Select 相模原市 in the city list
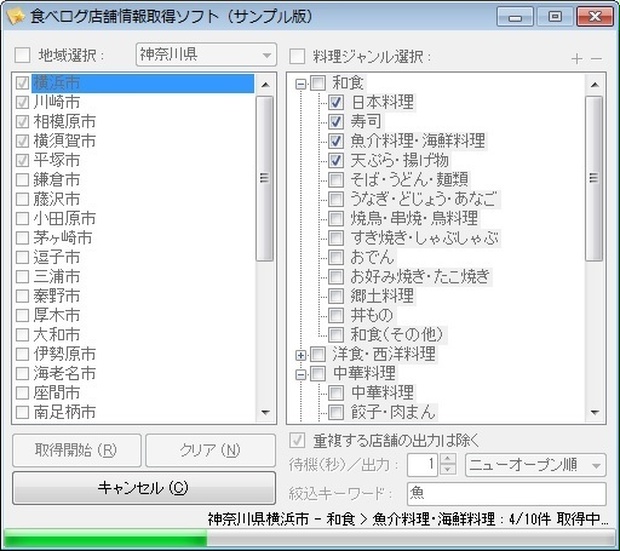Screen dimensions: 620x551 pyautogui.click(x=64, y=121)
